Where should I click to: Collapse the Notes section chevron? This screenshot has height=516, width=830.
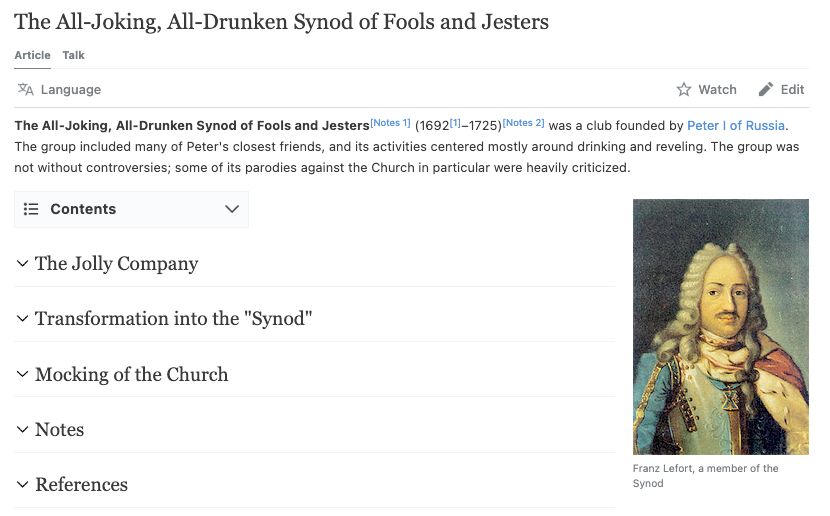click(22, 429)
